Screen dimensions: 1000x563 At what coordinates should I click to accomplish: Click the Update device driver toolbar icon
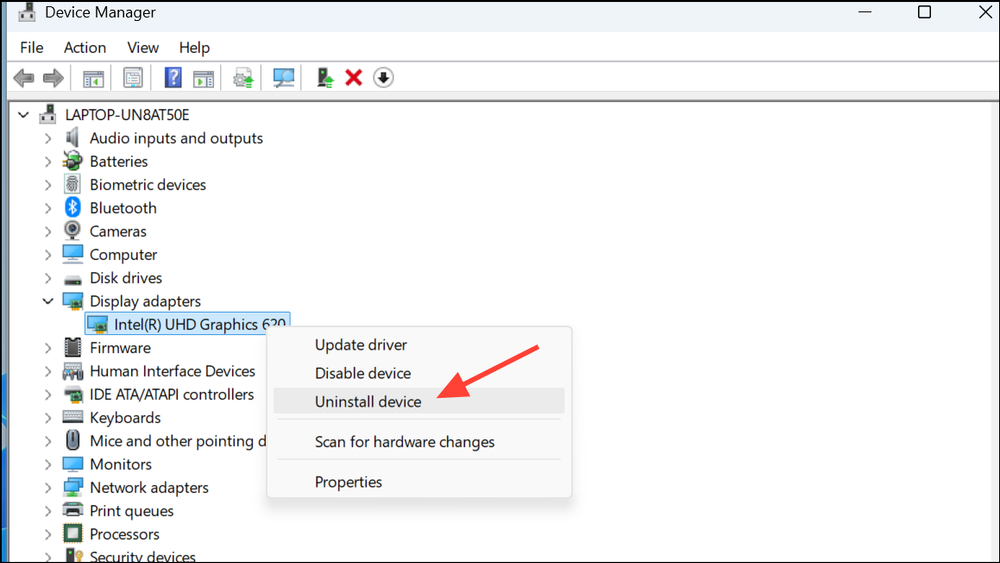pyautogui.click(x=243, y=78)
